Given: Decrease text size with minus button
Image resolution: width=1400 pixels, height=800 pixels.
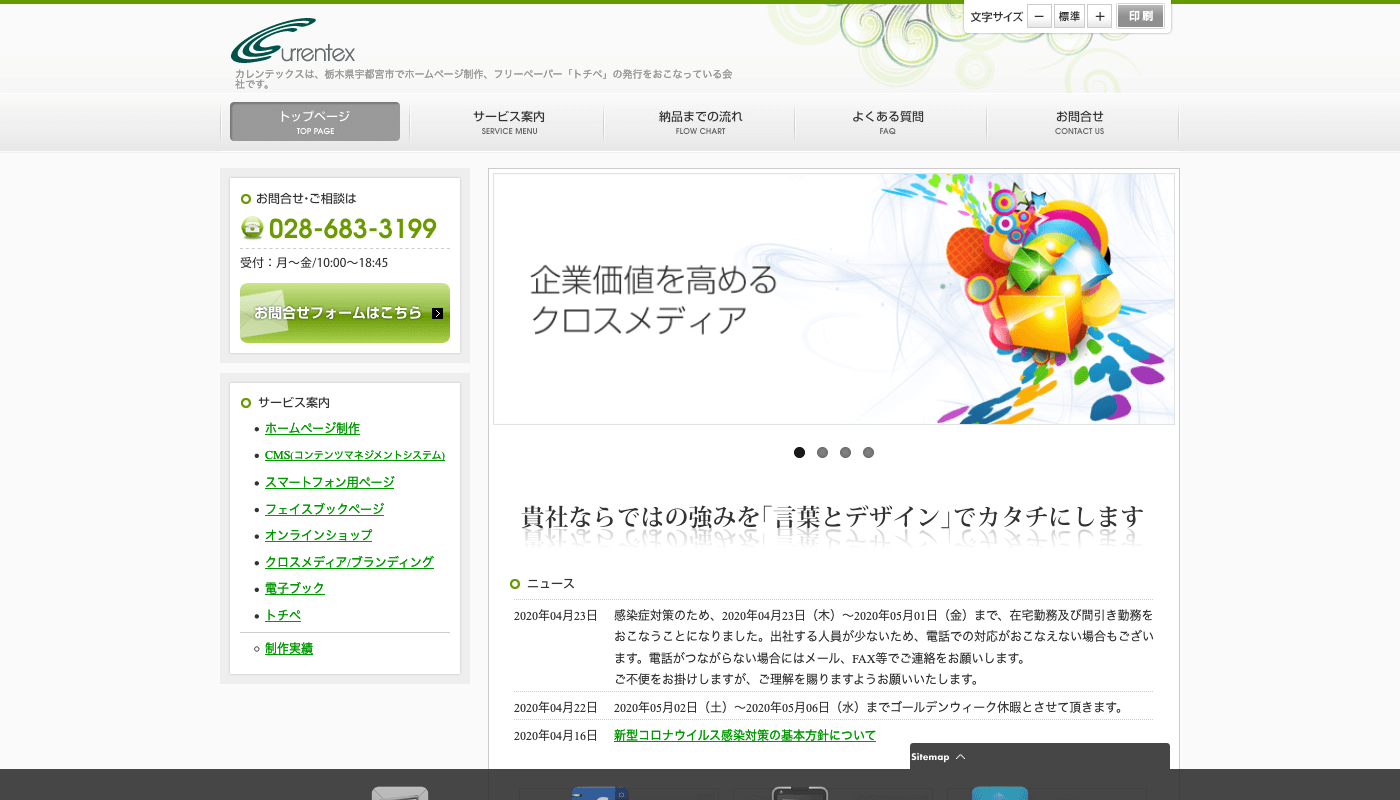Looking at the screenshot, I should point(1039,16).
